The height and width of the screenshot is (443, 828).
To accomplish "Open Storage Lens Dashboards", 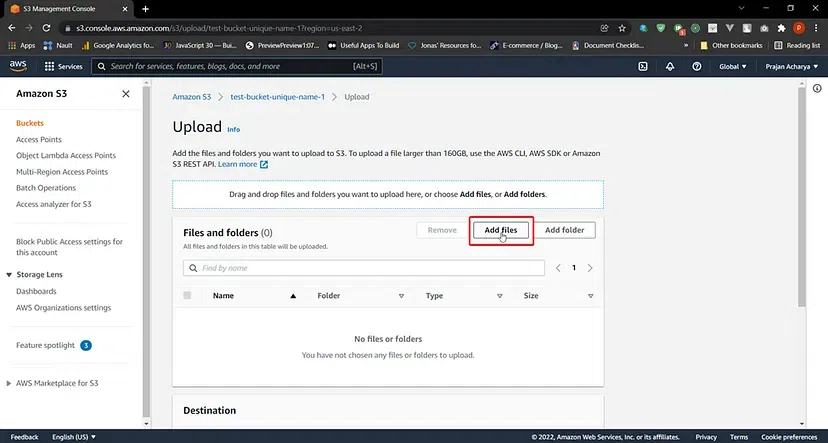I will (x=36, y=291).
